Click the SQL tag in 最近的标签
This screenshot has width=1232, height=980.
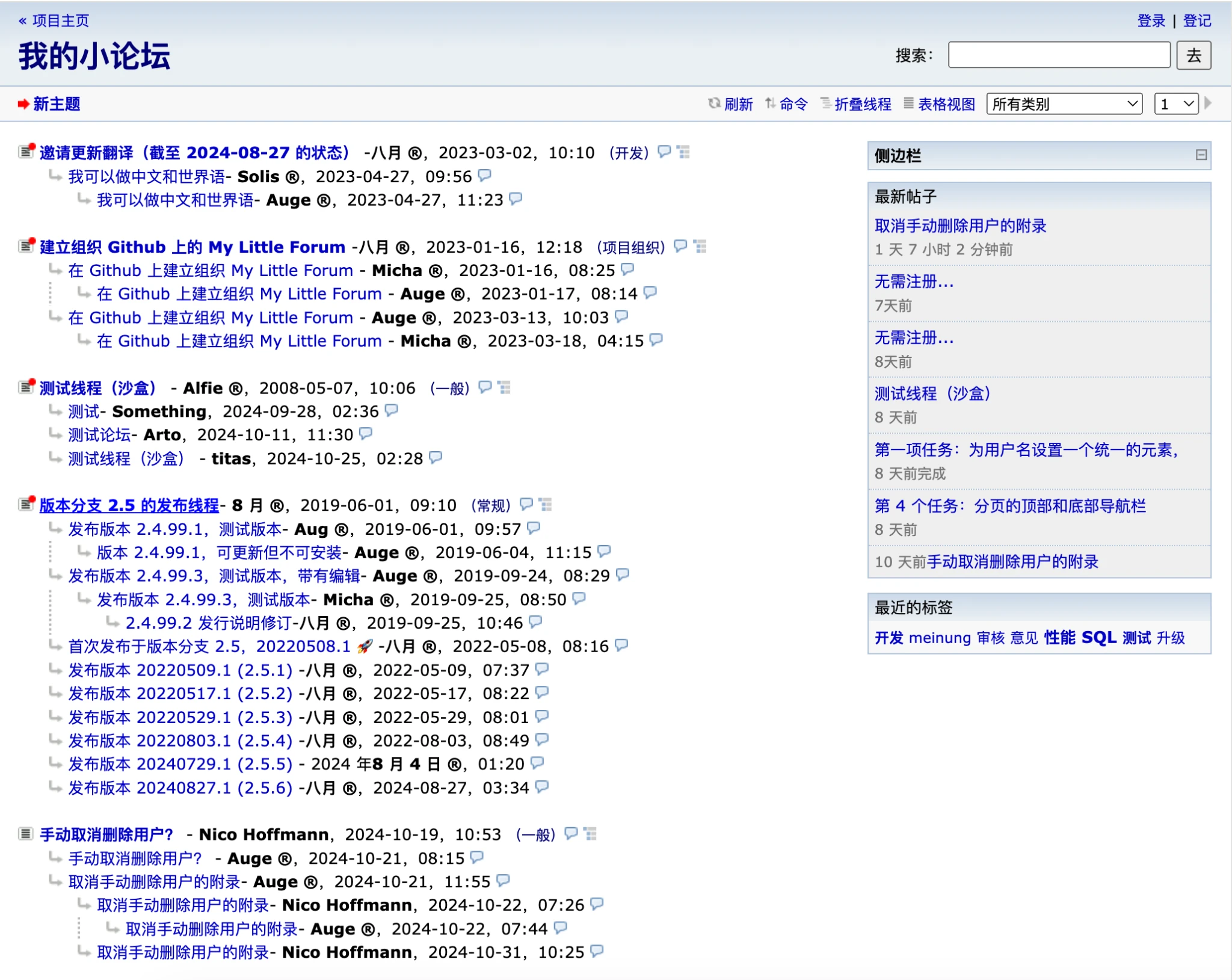tap(1098, 637)
